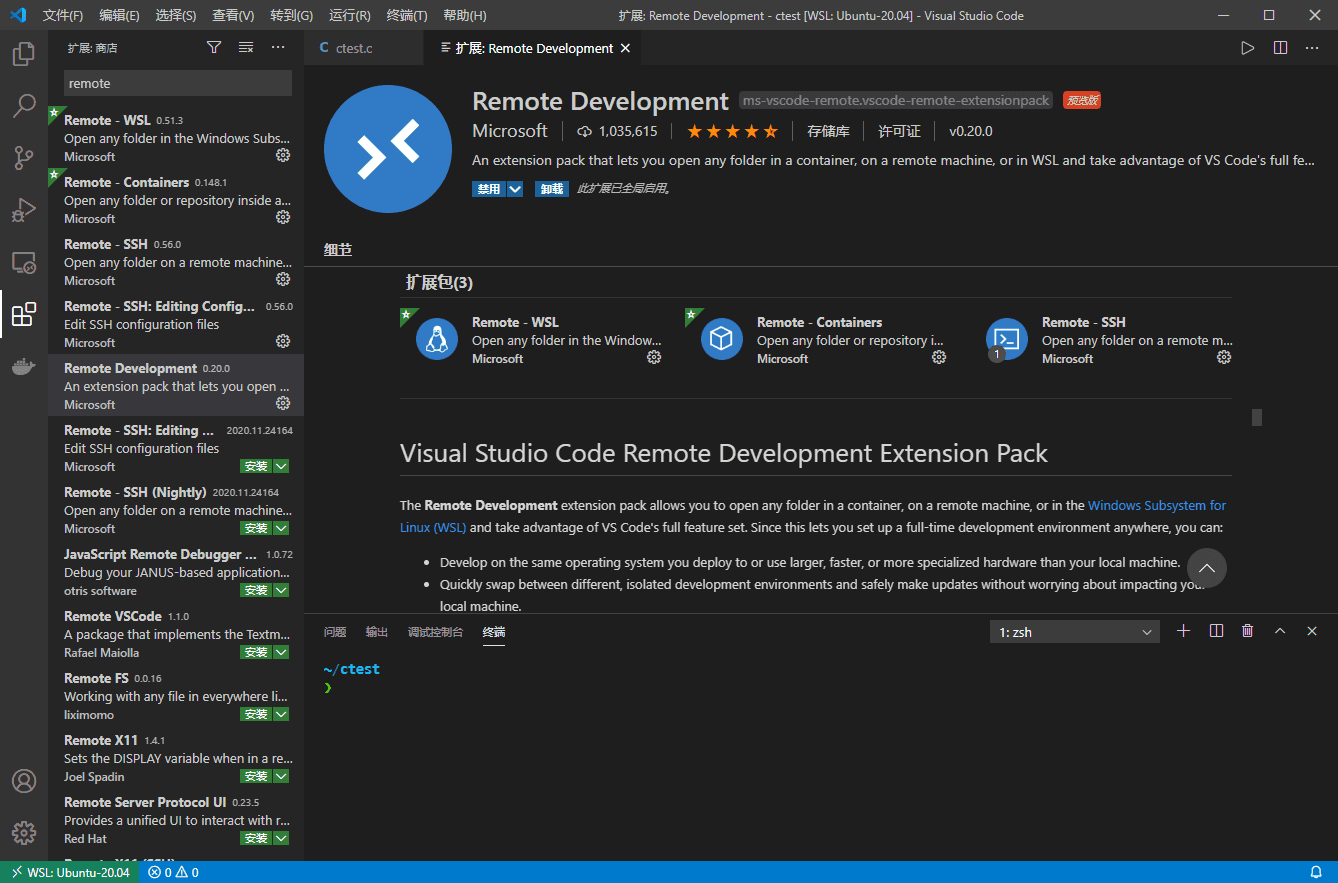Open the Source Control view

tap(24, 158)
